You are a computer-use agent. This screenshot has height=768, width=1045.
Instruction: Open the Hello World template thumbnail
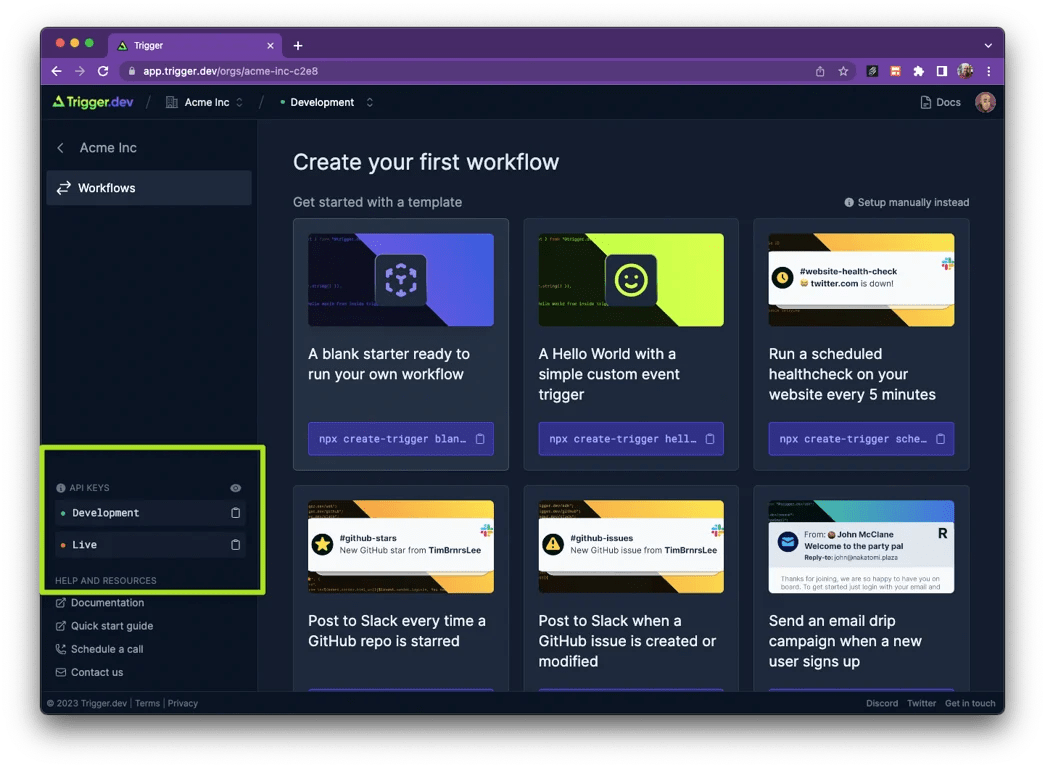[630, 279]
